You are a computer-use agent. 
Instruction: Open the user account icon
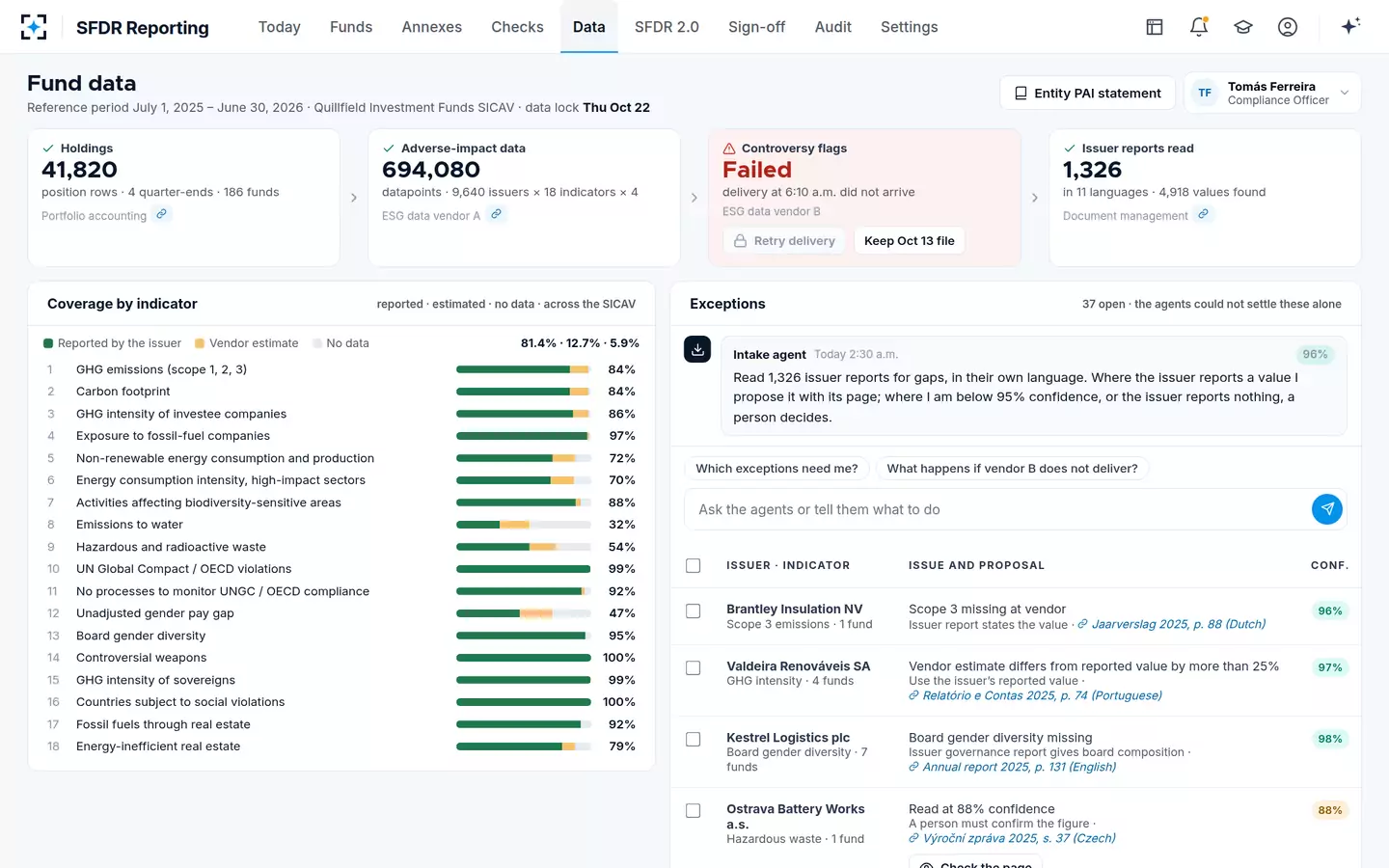point(1288,27)
